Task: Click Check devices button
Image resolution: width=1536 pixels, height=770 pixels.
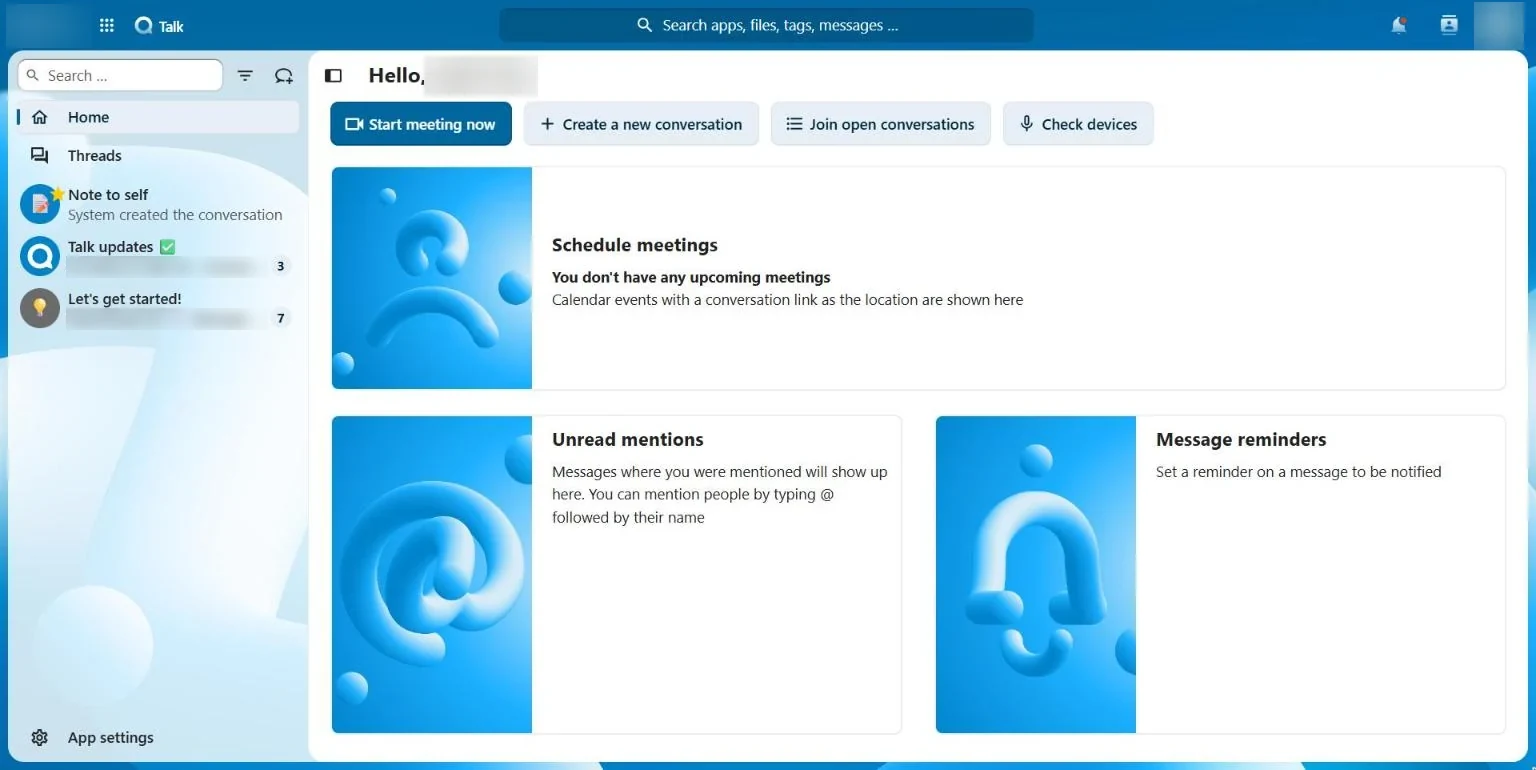Action: click(1078, 124)
